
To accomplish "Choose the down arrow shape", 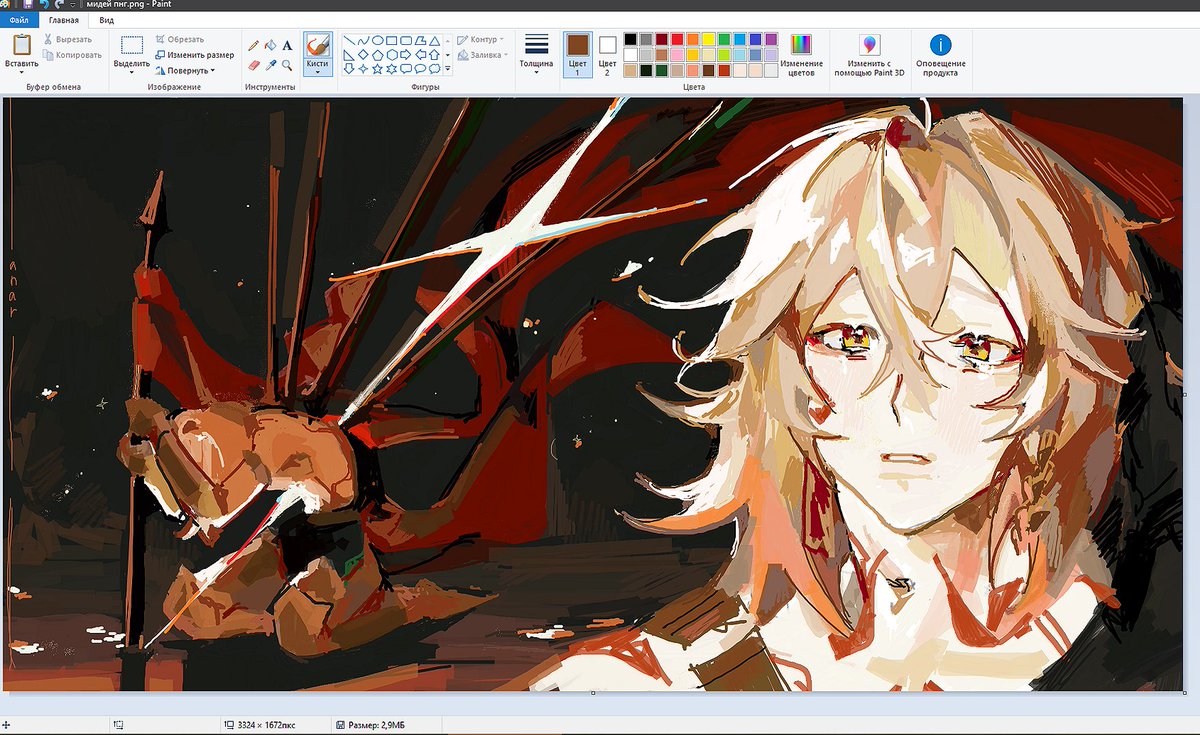I will point(349,68).
